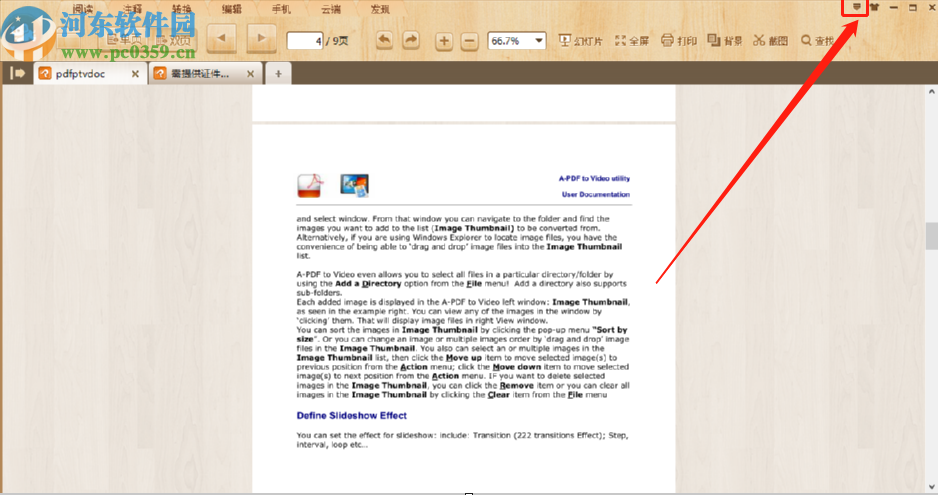
Task: Switch to the pdfptvdoc tab
Action: tap(89, 73)
